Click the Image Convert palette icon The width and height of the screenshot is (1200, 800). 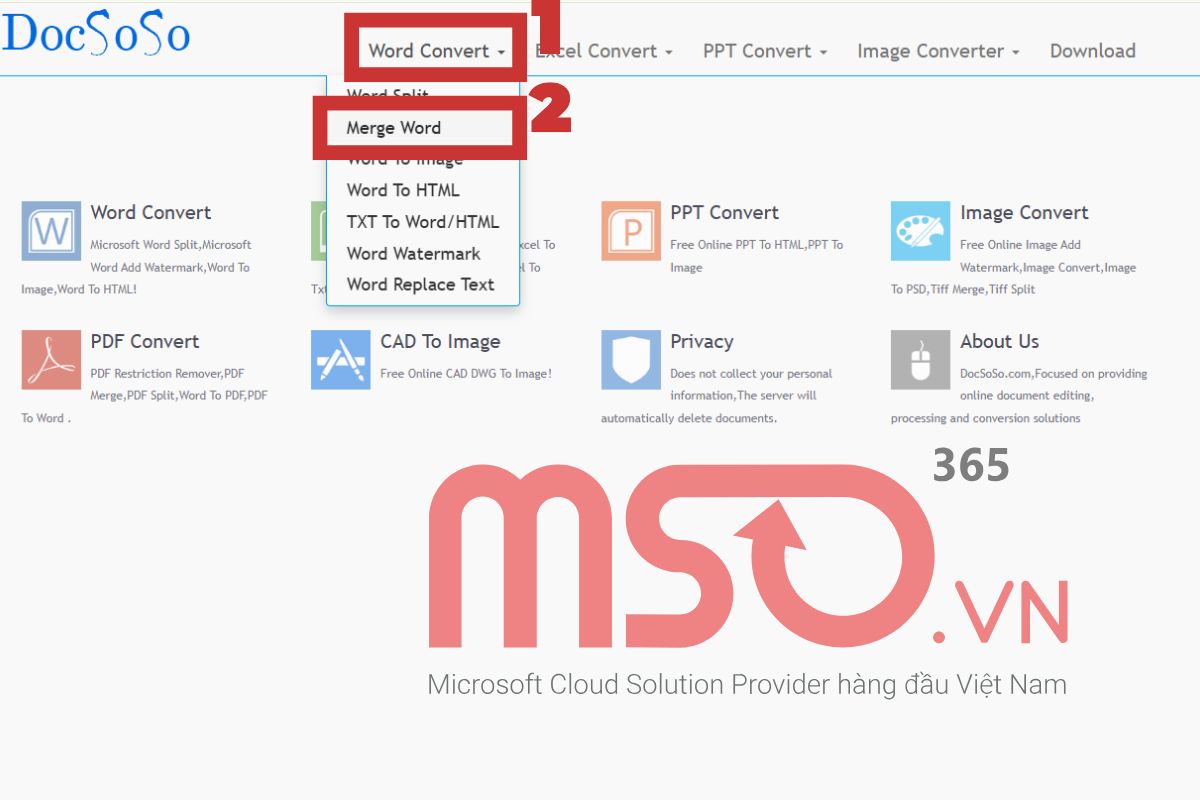tap(921, 231)
